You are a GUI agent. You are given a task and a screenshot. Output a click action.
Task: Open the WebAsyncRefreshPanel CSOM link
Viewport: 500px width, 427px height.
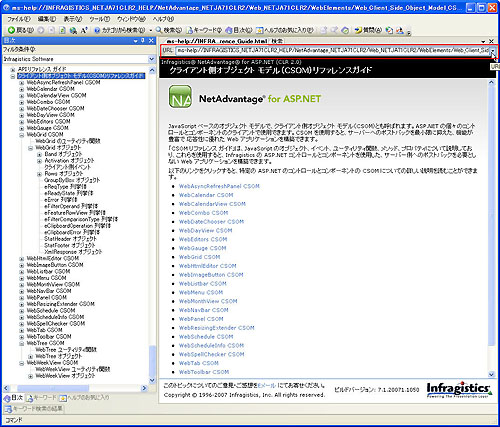point(219,186)
